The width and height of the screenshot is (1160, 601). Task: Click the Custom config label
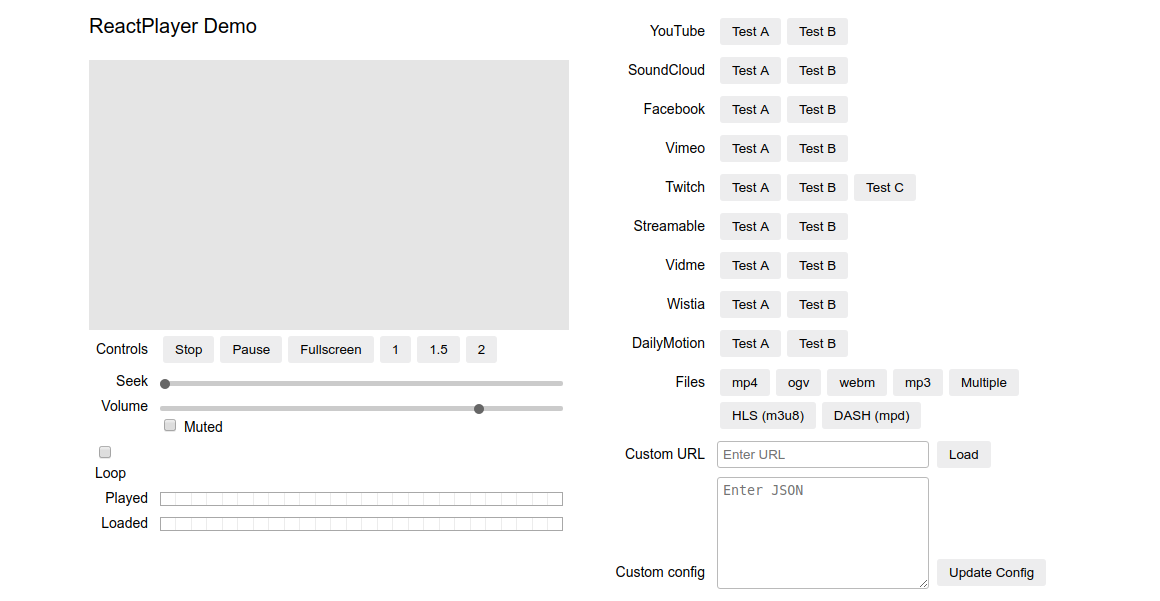(x=660, y=571)
